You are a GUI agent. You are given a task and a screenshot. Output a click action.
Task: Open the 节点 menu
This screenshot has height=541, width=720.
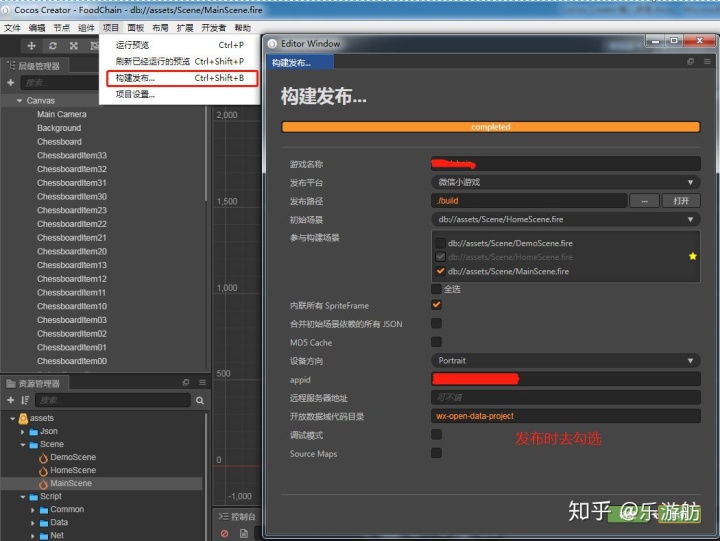pyautogui.click(x=62, y=28)
